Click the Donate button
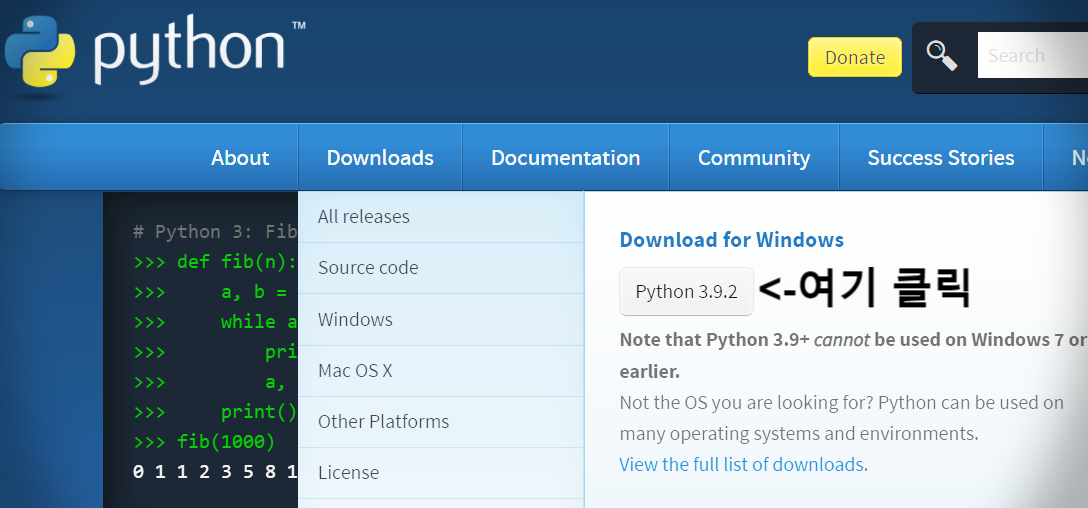The image size is (1088, 508). pyautogui.click(x=854, y=57)
